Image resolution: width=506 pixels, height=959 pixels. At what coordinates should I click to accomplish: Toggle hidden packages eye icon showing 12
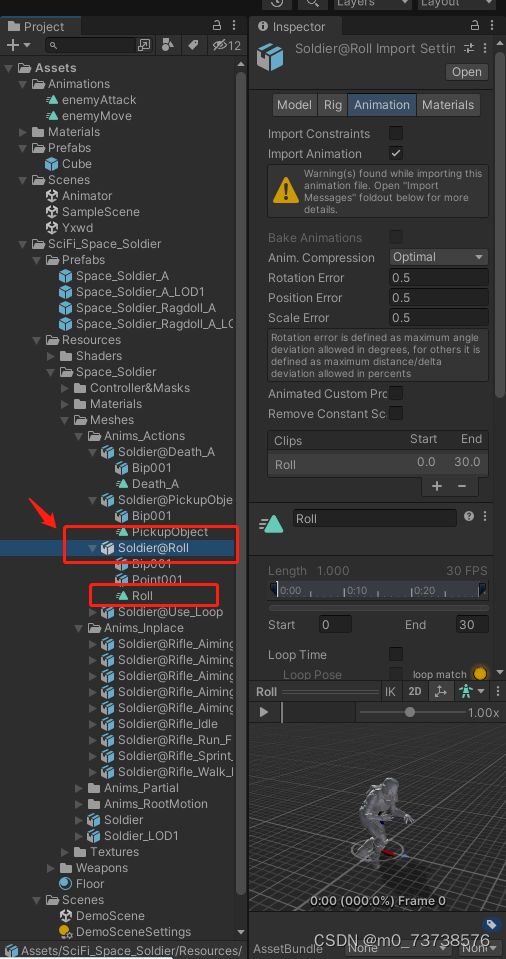pyautogui.click(x=226, y=45)
